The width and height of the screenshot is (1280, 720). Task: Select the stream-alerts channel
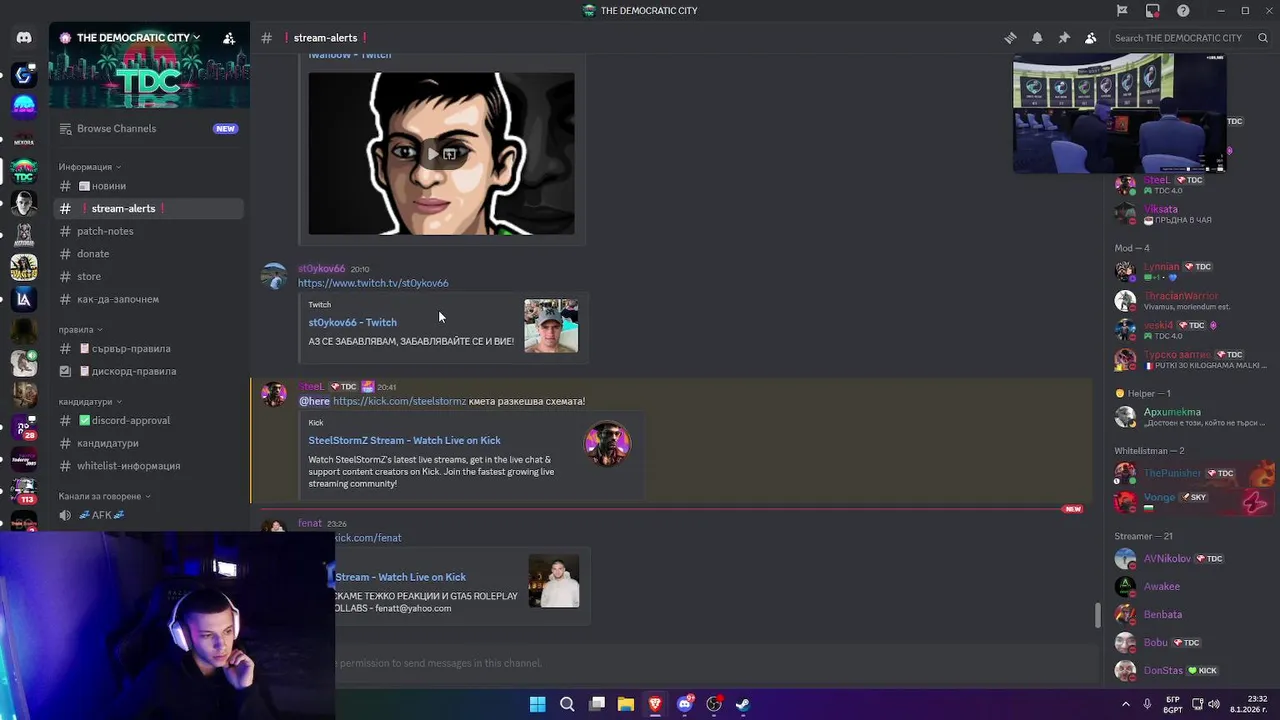(147, 208)
